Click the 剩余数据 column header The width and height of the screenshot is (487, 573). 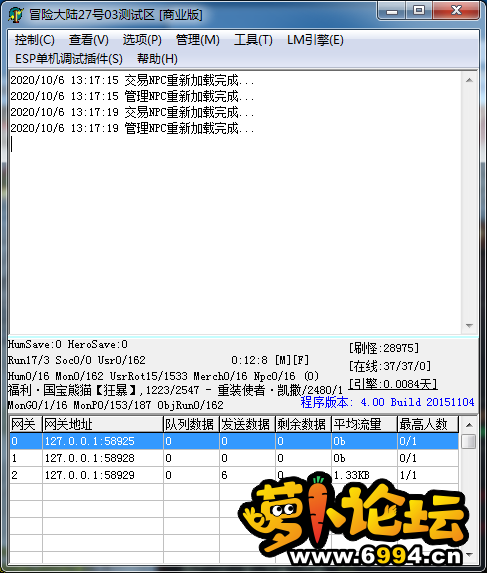click(303, 424)
